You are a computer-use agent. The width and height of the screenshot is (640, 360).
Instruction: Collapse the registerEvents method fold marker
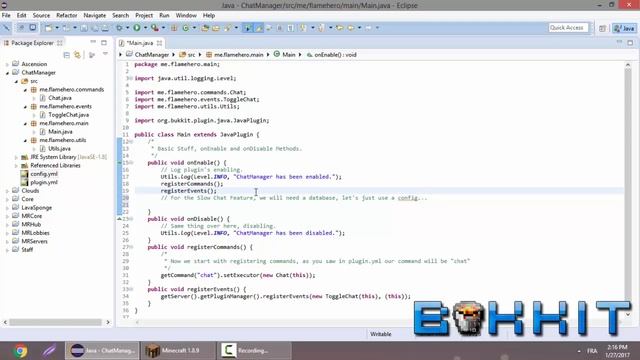[131, 289]
